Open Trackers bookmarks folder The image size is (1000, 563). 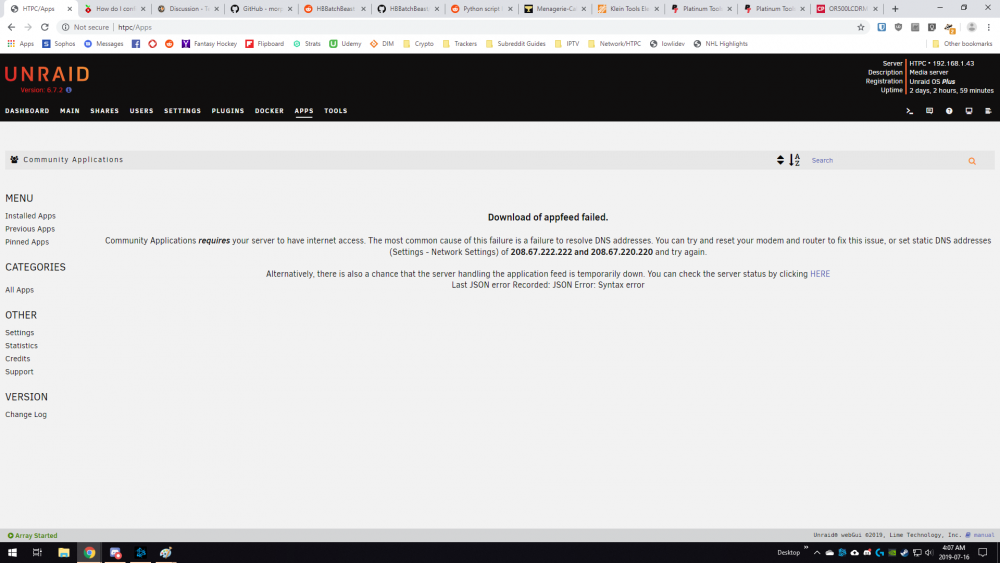(x=459, y=44)
